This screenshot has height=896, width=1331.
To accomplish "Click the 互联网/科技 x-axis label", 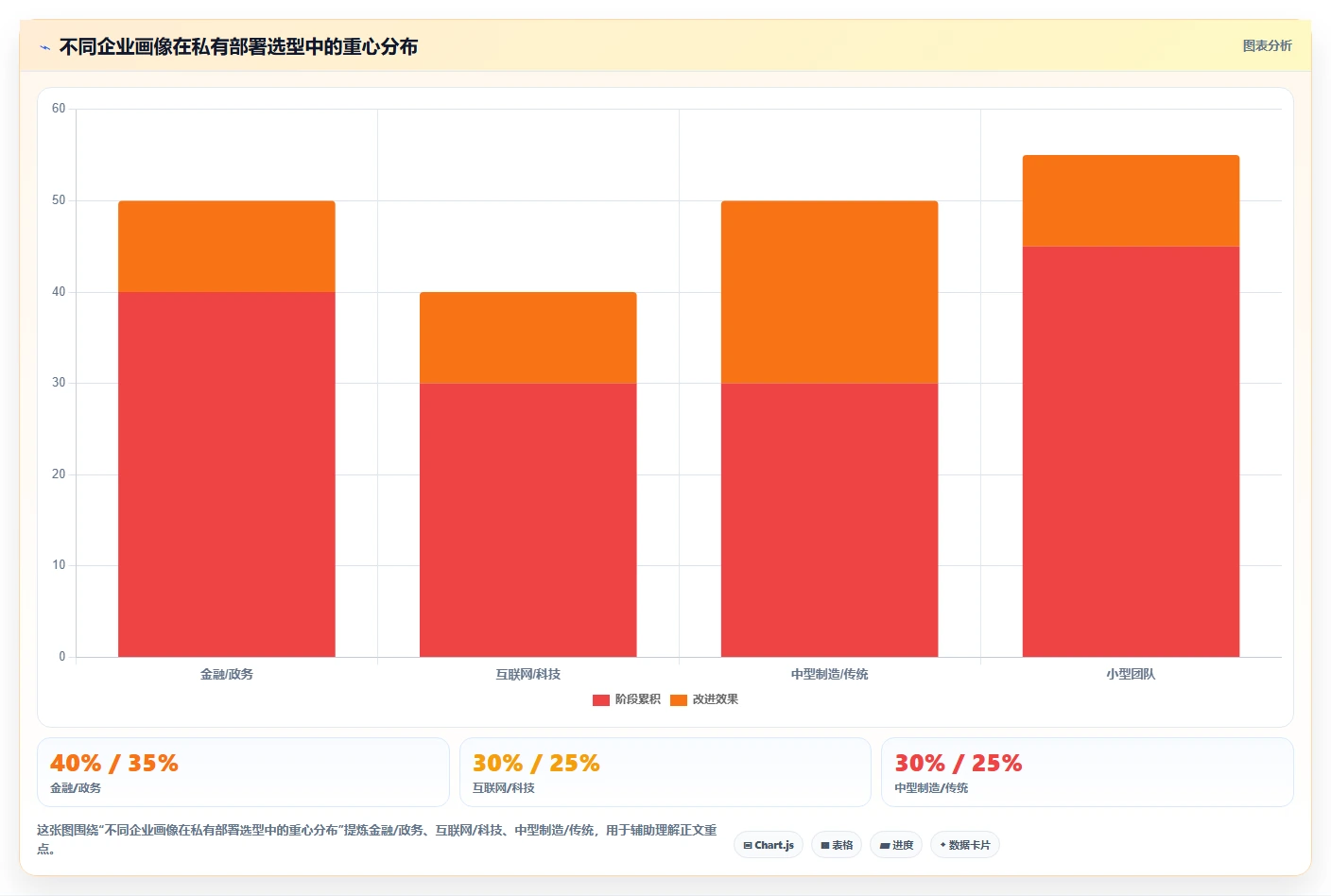I will coord(528,674).
